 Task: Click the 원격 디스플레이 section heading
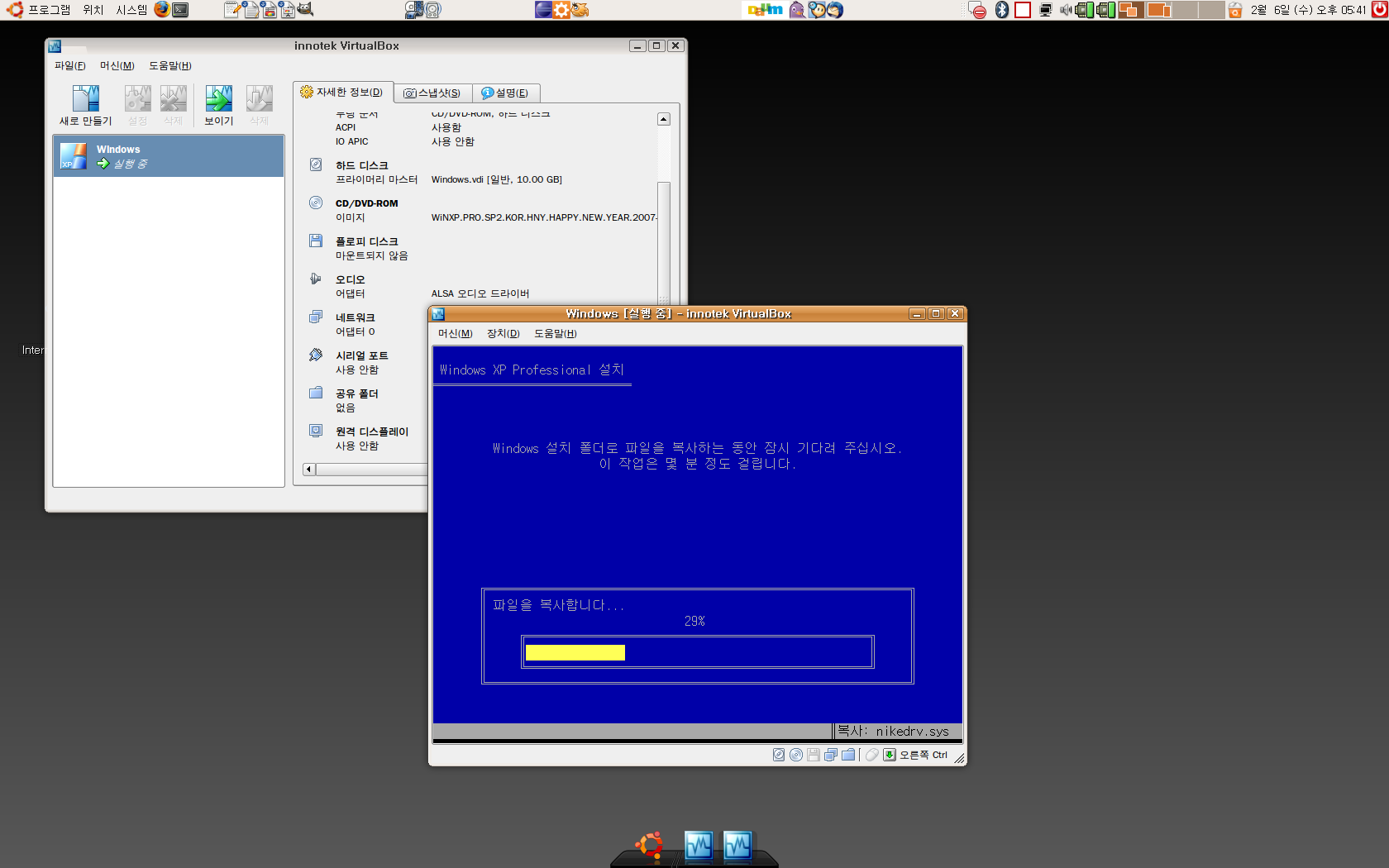click(371, 432)
